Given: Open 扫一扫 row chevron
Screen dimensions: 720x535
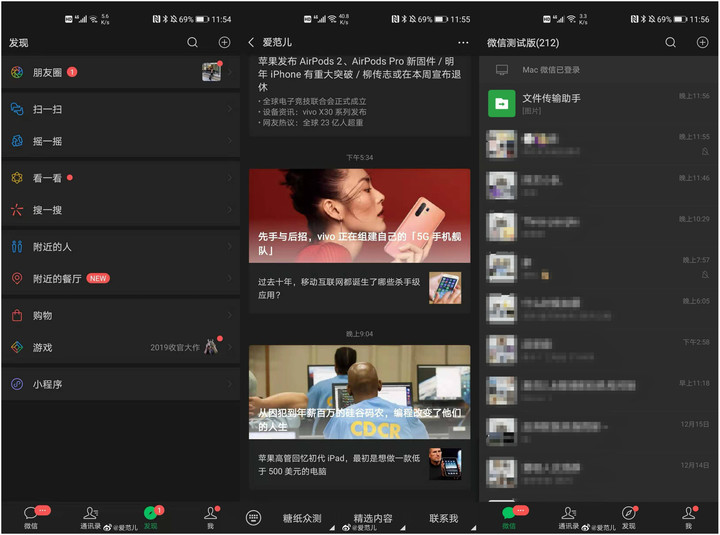Looking at the screenshot, I should coord(230,109).
